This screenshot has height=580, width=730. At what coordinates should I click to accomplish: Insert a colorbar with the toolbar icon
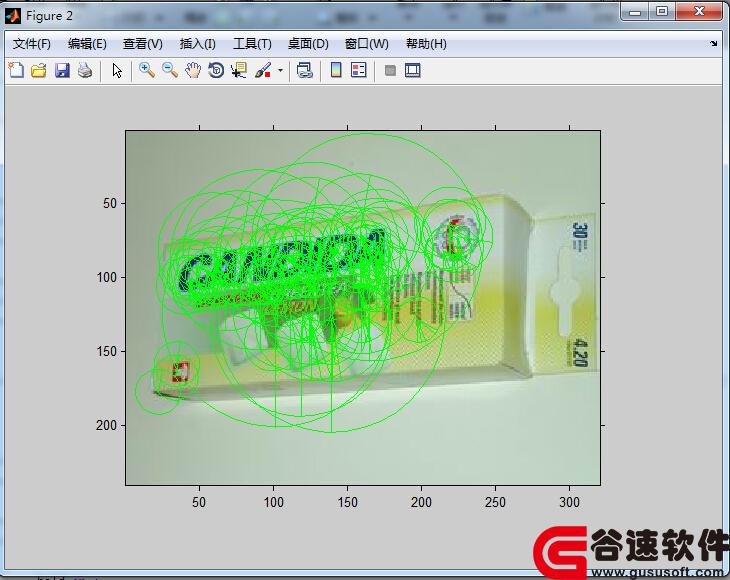click(x=336, y=70)
